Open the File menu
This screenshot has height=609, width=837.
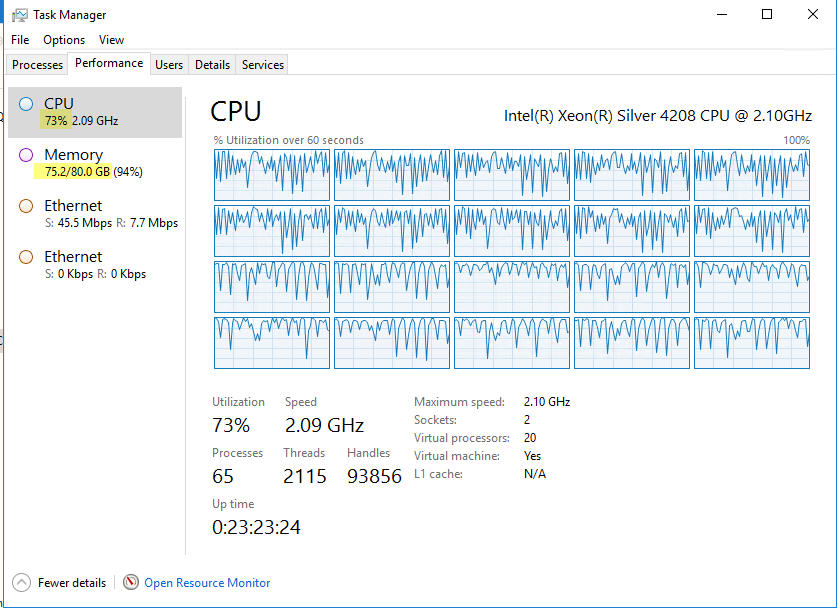coord(20,40)
